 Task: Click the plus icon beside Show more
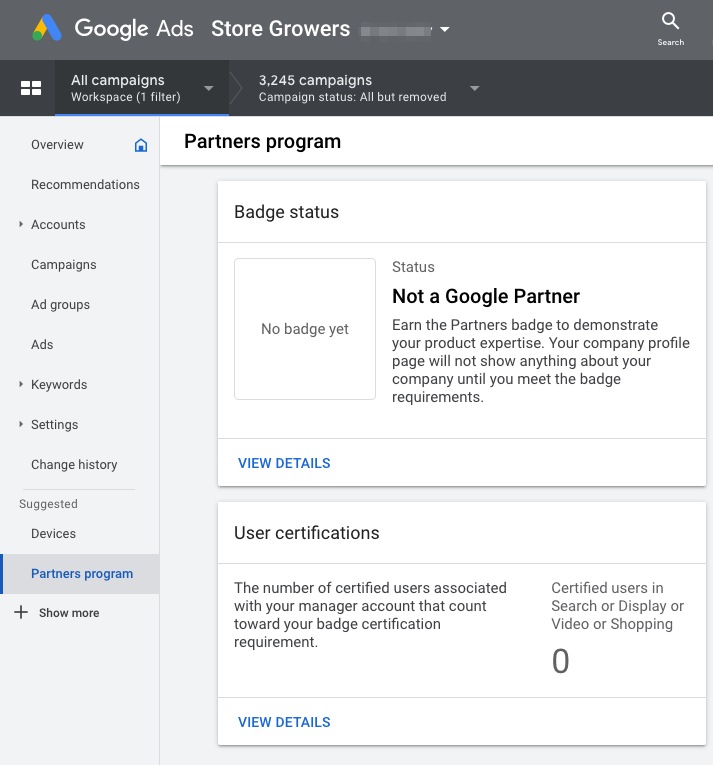tap(21, 612)
